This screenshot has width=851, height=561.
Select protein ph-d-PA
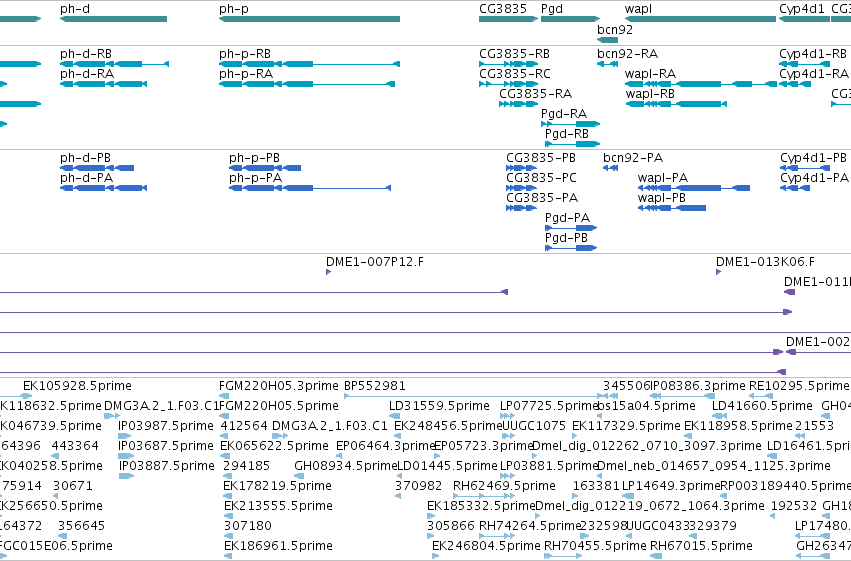click(x=103, y=188)
